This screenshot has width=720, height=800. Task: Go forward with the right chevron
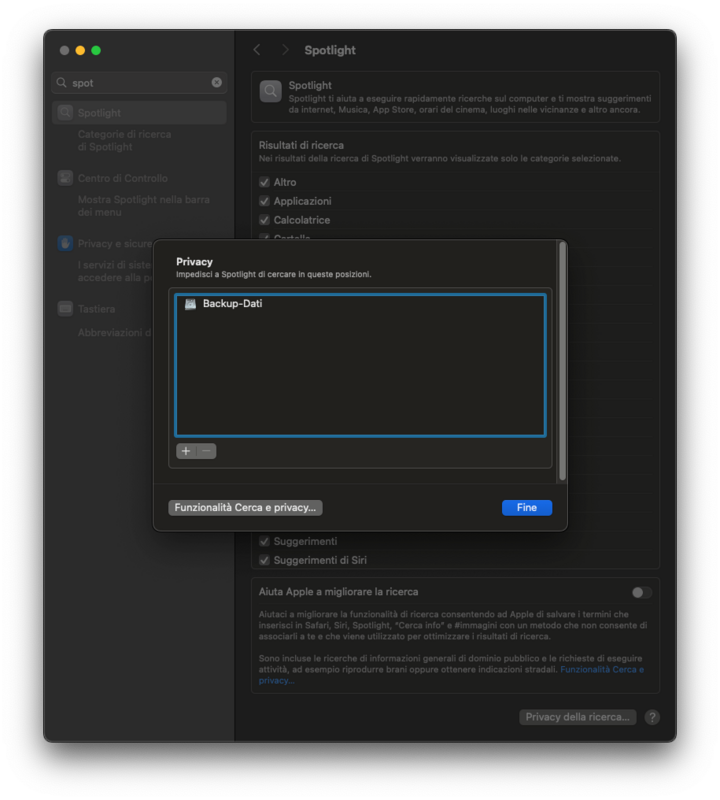pos(285,50)
